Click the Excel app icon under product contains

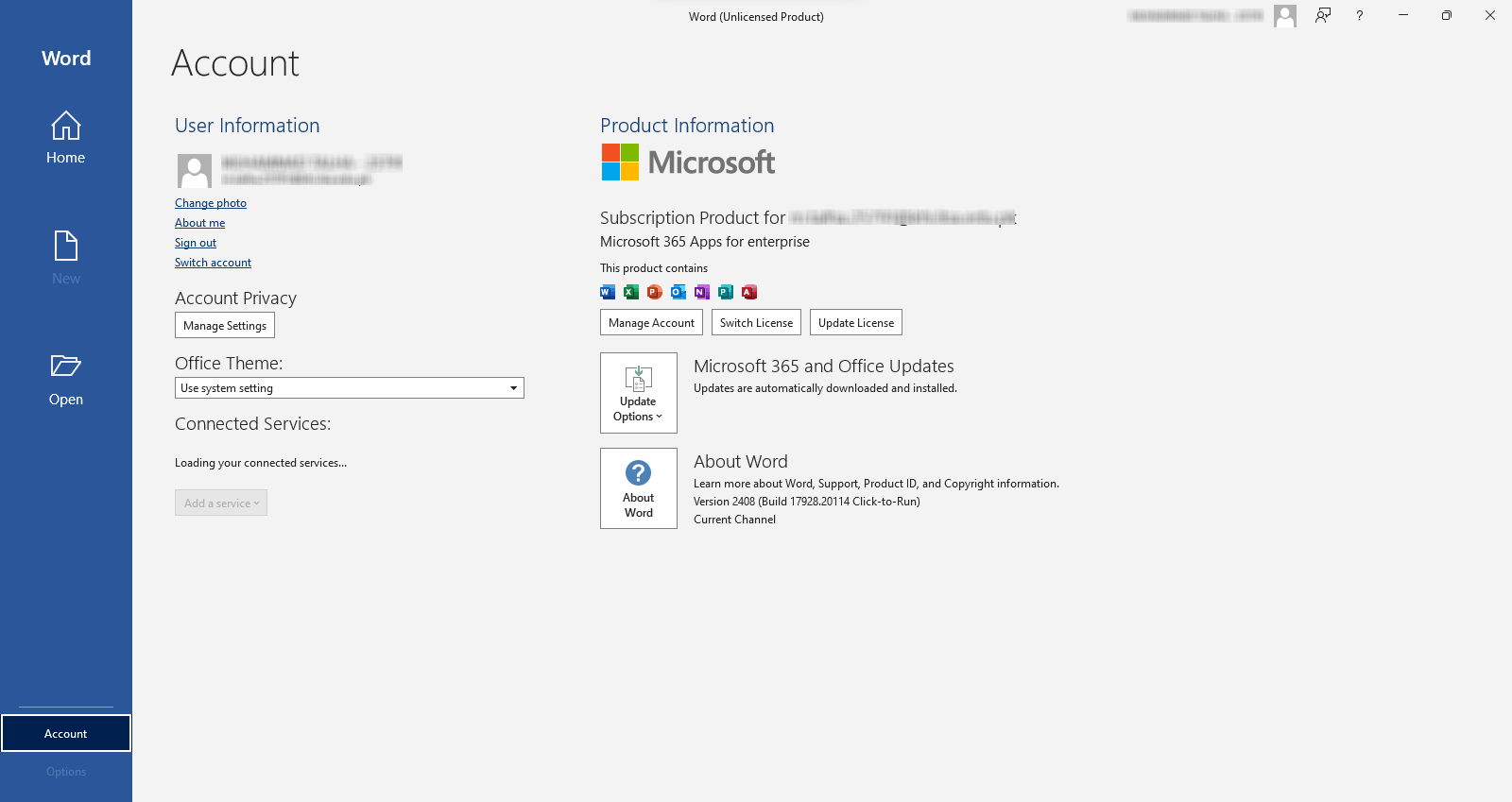pyautogui.click(x=631, y=292)
